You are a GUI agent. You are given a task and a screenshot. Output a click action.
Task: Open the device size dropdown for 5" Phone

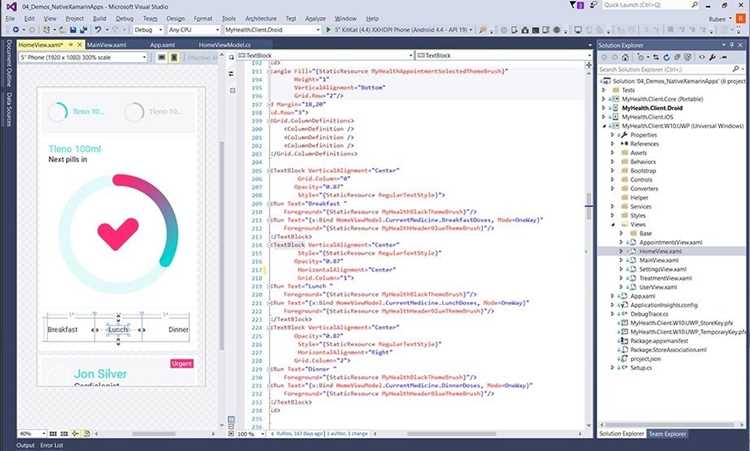click(x=83, y=57)
